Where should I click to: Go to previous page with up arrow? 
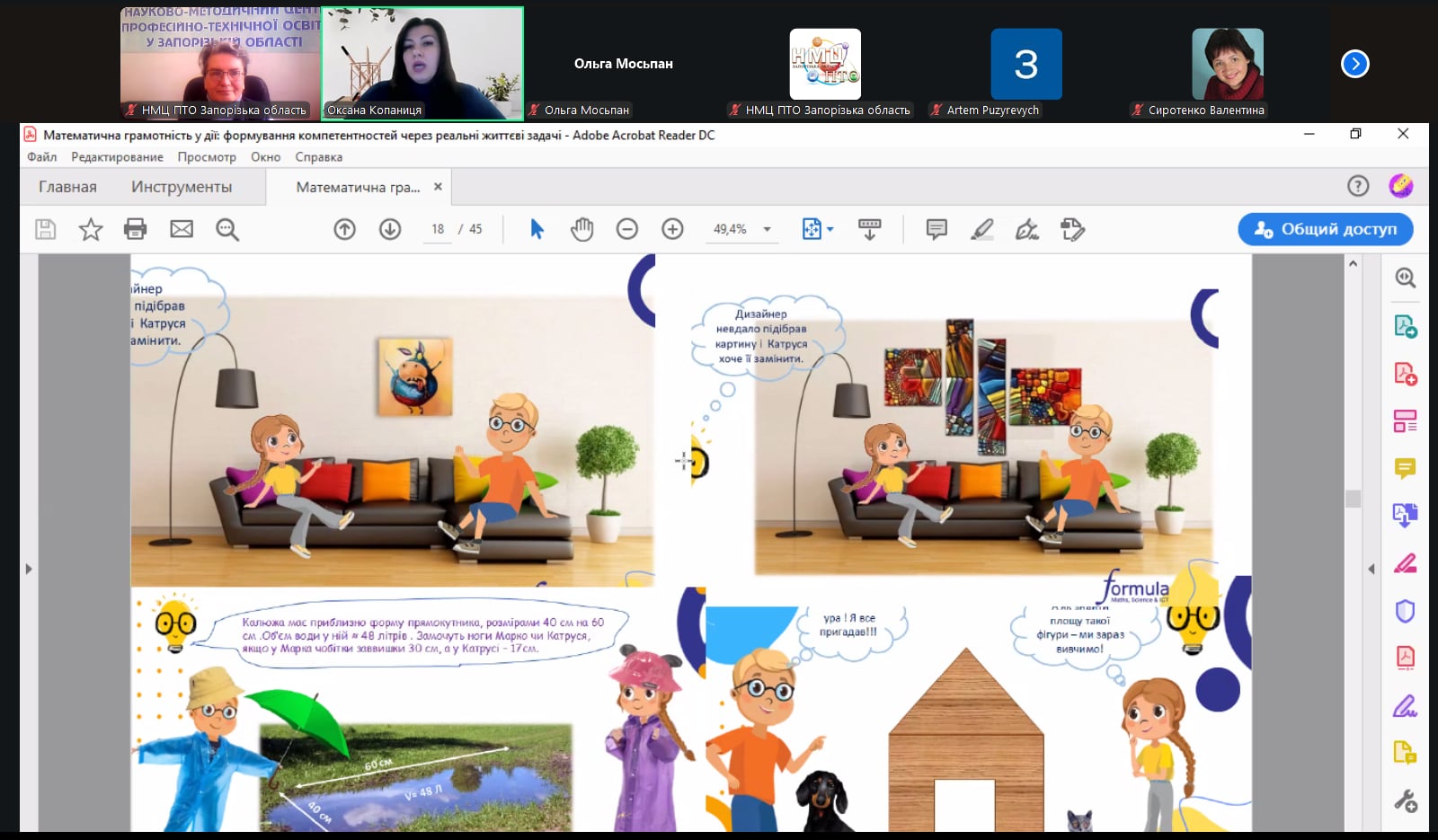344,229
